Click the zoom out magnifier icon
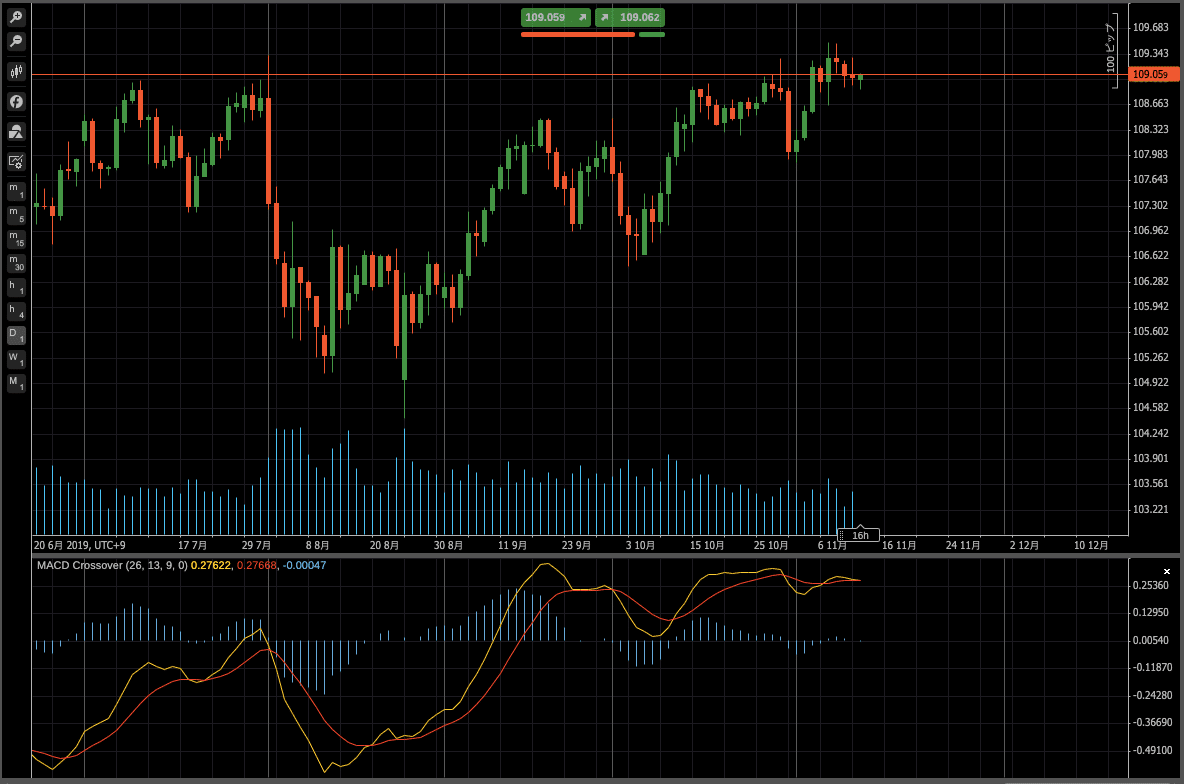This screenshot has width=1184, height=784. 16,42
